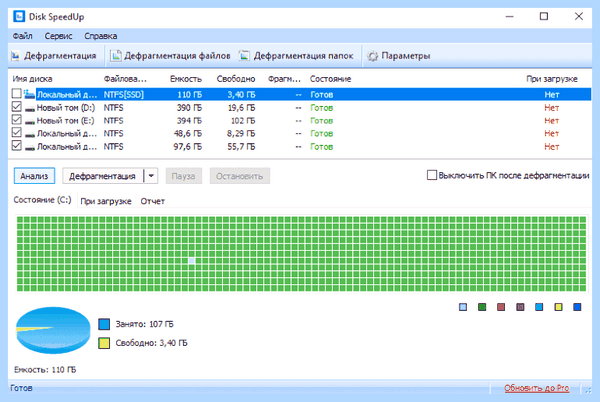Viewport: 600px width, 402px height.
Task: Click the purple legend swatch
Action: point(520,307)
